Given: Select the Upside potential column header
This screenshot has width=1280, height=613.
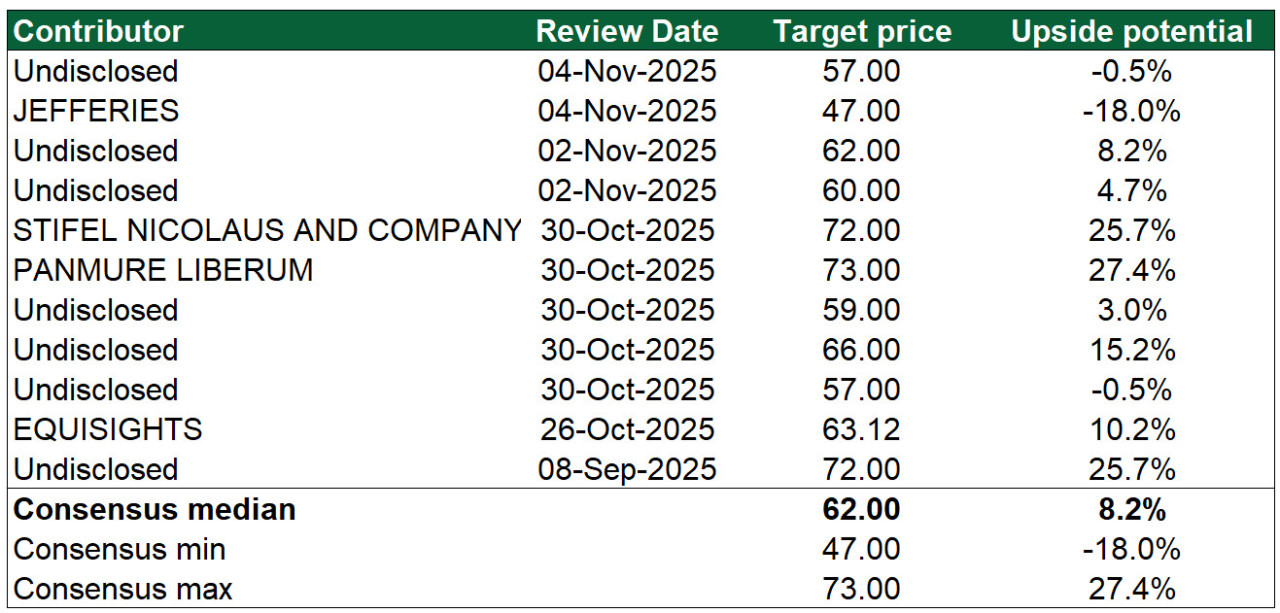Looking at the screenshot, I should [1131, 31].
